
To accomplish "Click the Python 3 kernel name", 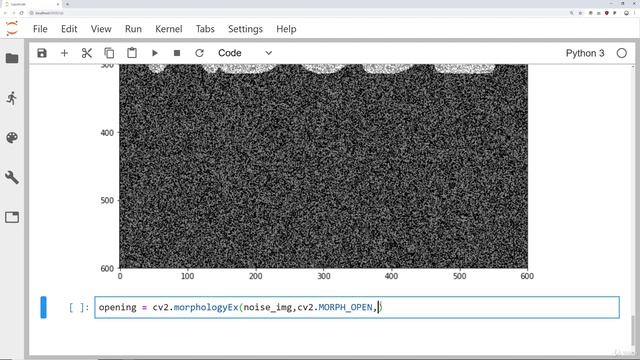I will (x=584, y=53).
